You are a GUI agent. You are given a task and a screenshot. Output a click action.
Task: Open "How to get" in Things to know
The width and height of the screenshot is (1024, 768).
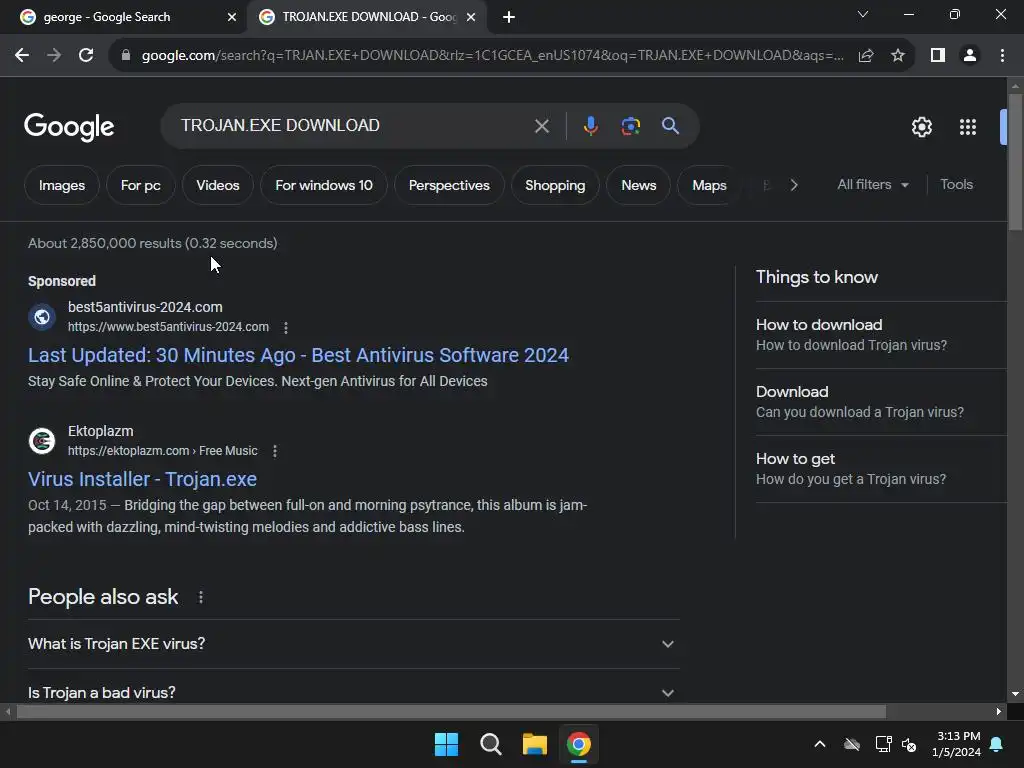point(880,469)
